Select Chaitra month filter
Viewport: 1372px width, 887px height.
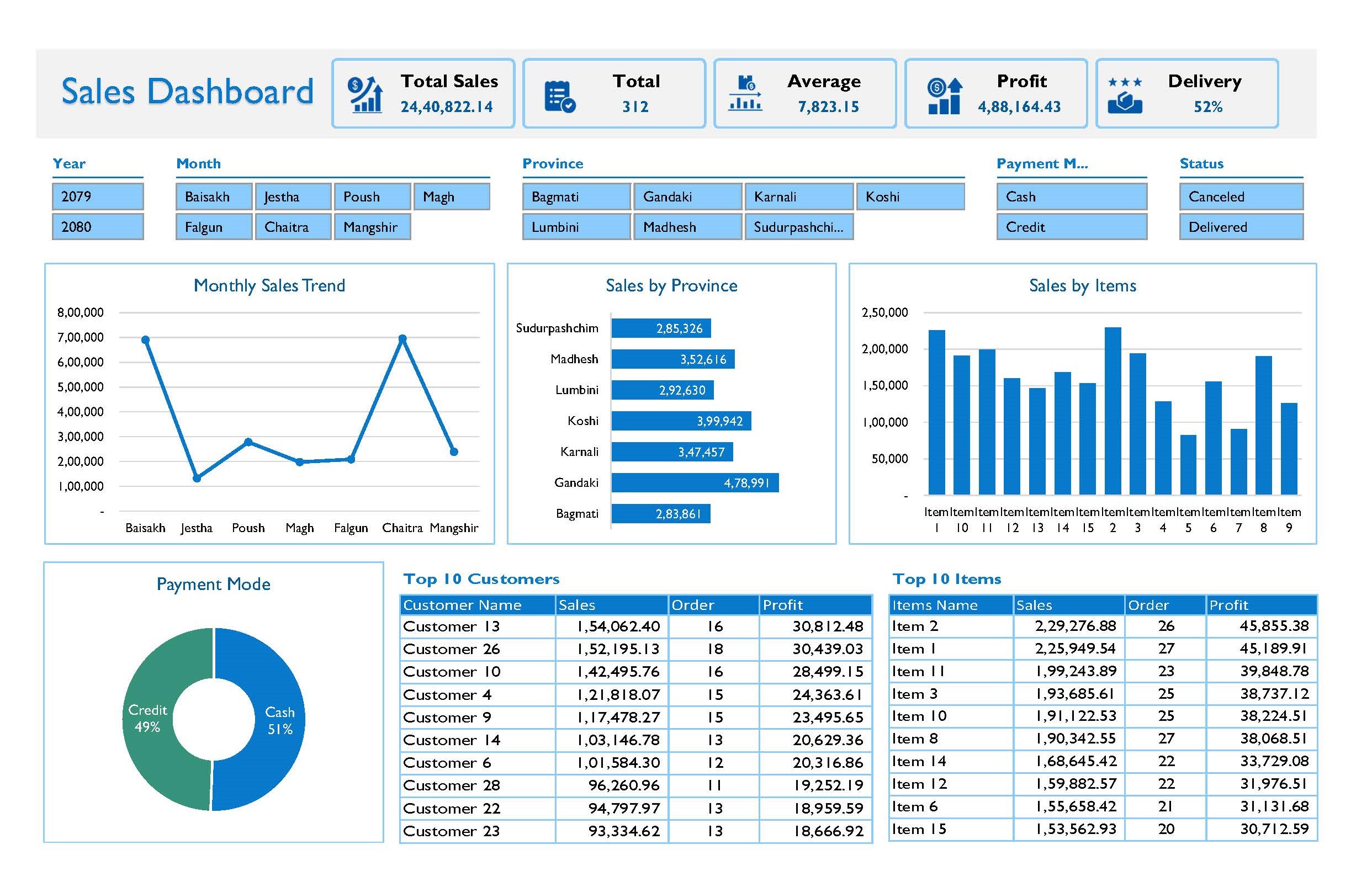(x=293, y=226)
